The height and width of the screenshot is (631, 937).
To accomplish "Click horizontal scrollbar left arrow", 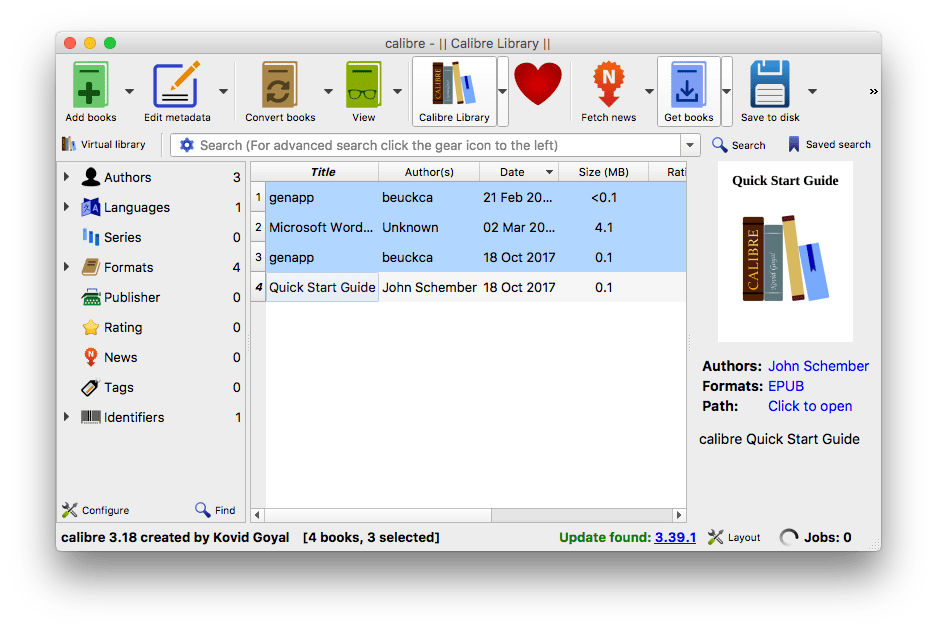I will (258, 514).
